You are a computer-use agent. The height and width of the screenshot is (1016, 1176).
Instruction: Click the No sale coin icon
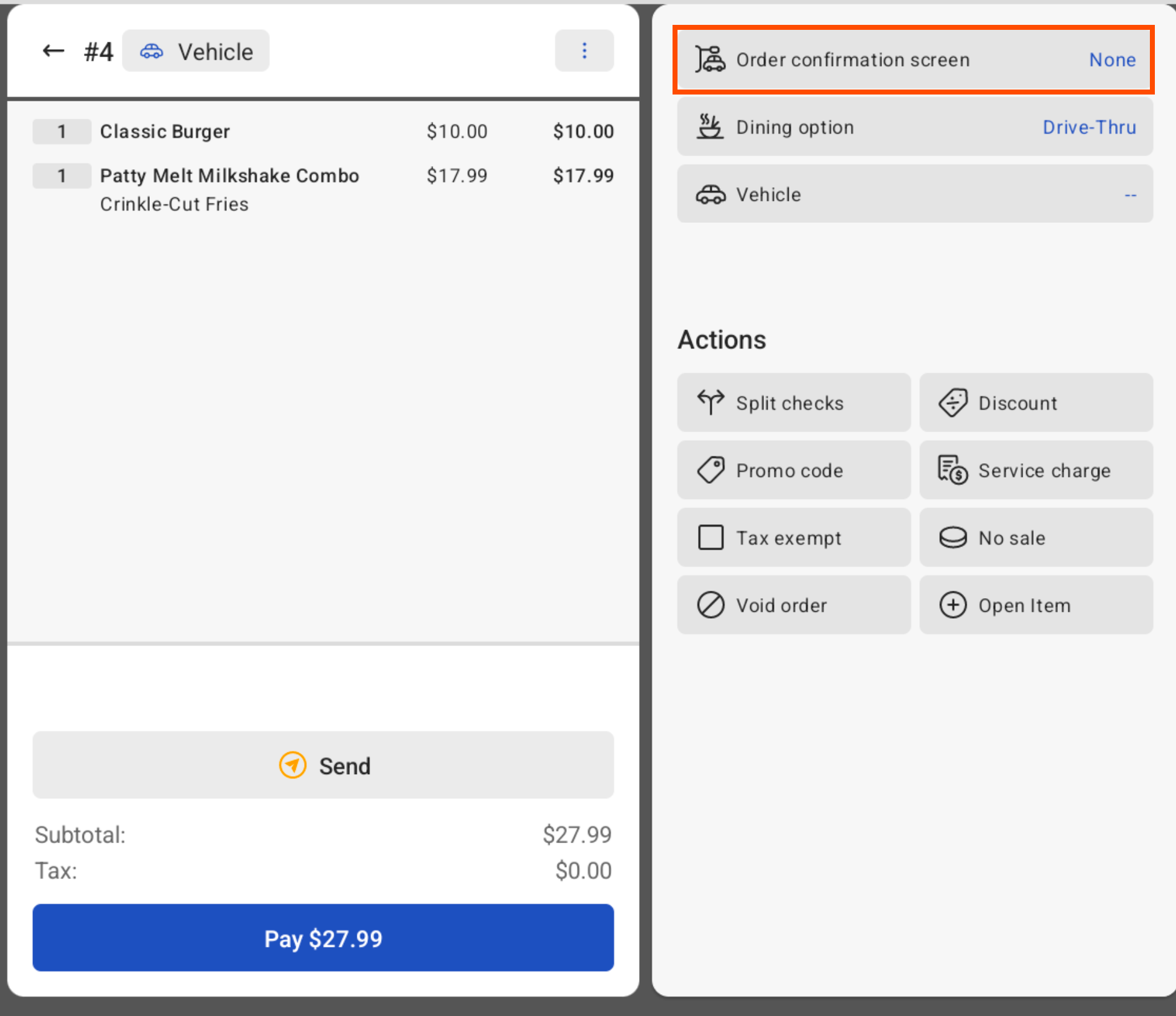(953, 537)
